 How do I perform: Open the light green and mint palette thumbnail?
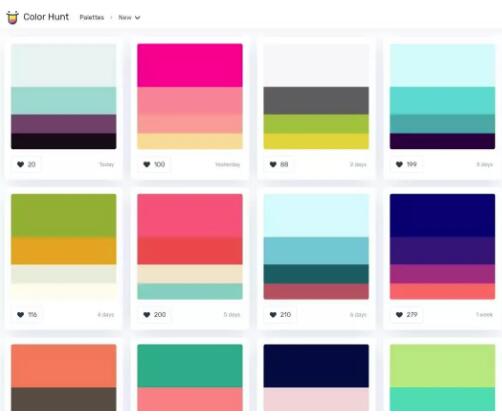pyautogui.click(x=442, y=377)
